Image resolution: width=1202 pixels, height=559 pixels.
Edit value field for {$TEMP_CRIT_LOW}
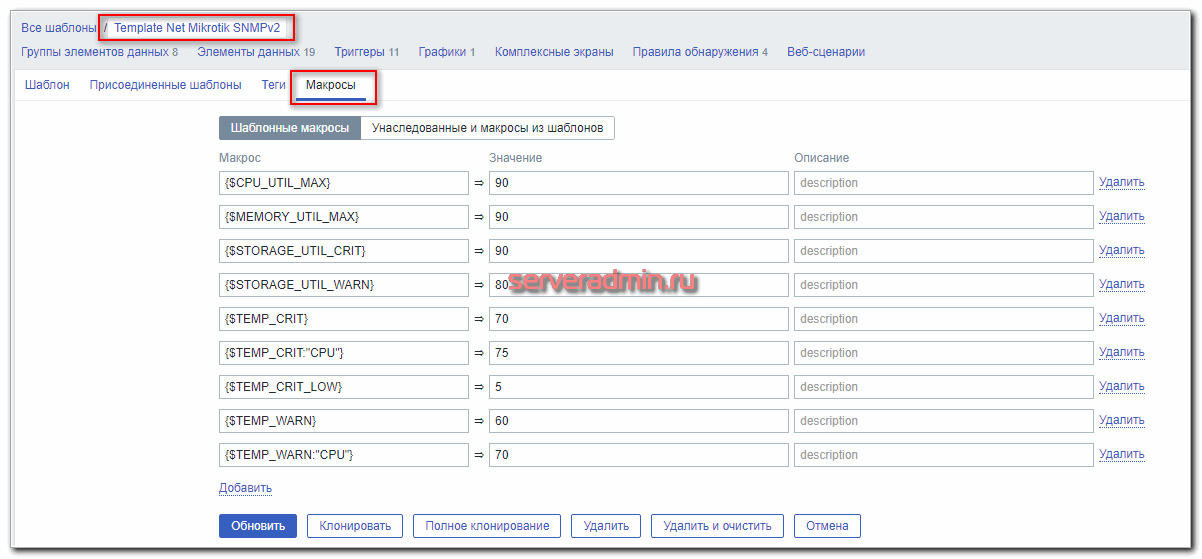638,387
